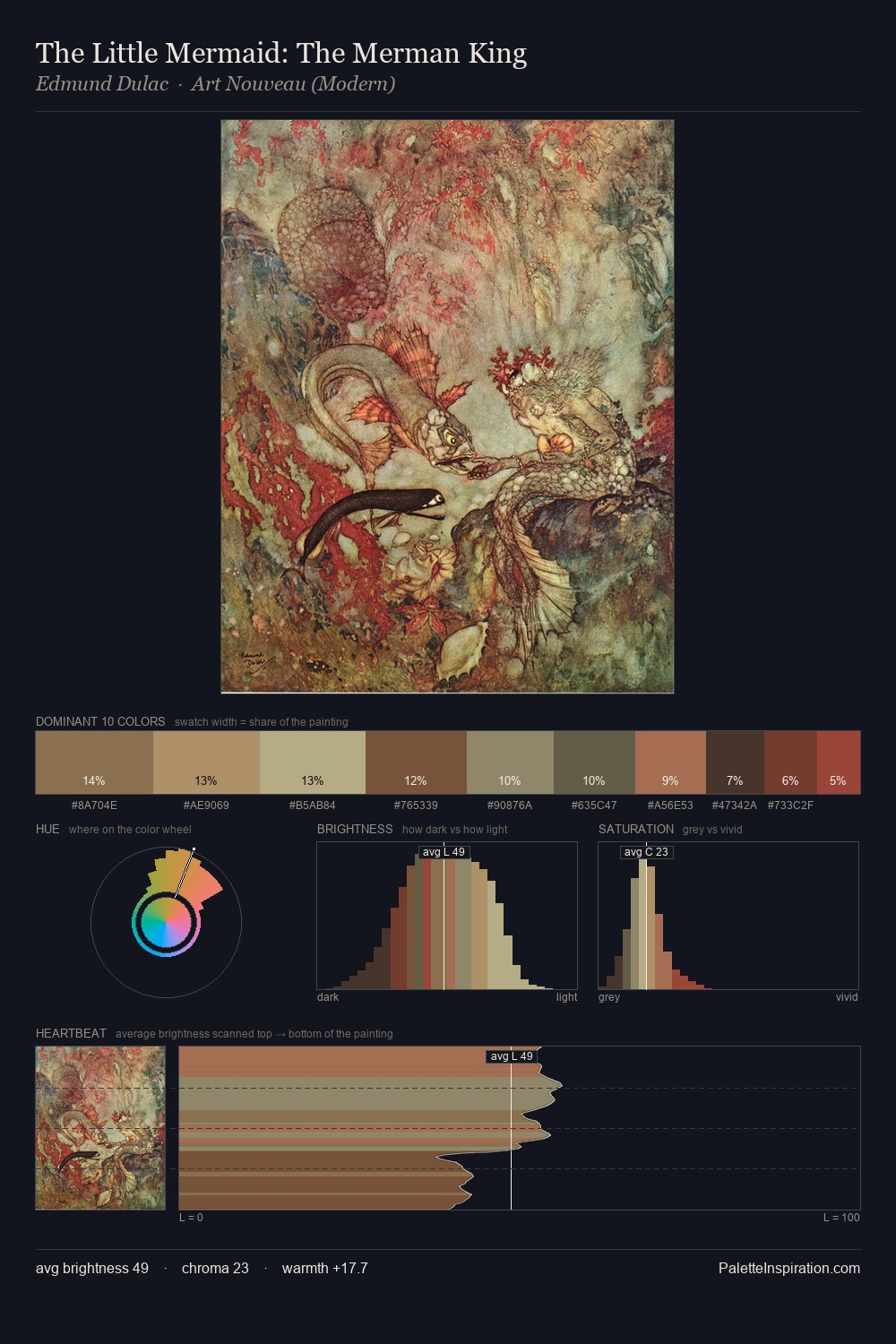
Task: Click the warmth +17.7 footer stat
Action: click(324, 1268)
